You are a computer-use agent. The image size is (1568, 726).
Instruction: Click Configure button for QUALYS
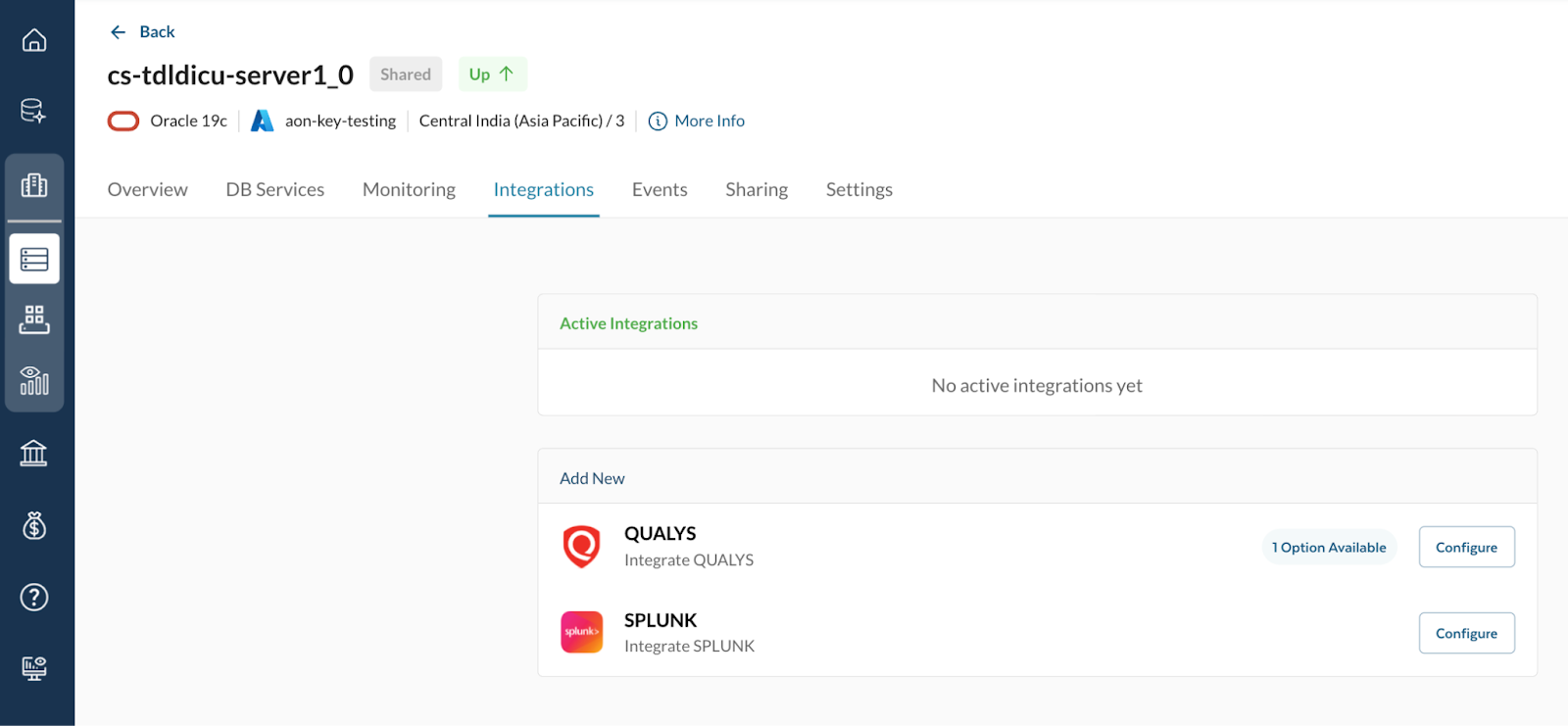coord(1466,547)
